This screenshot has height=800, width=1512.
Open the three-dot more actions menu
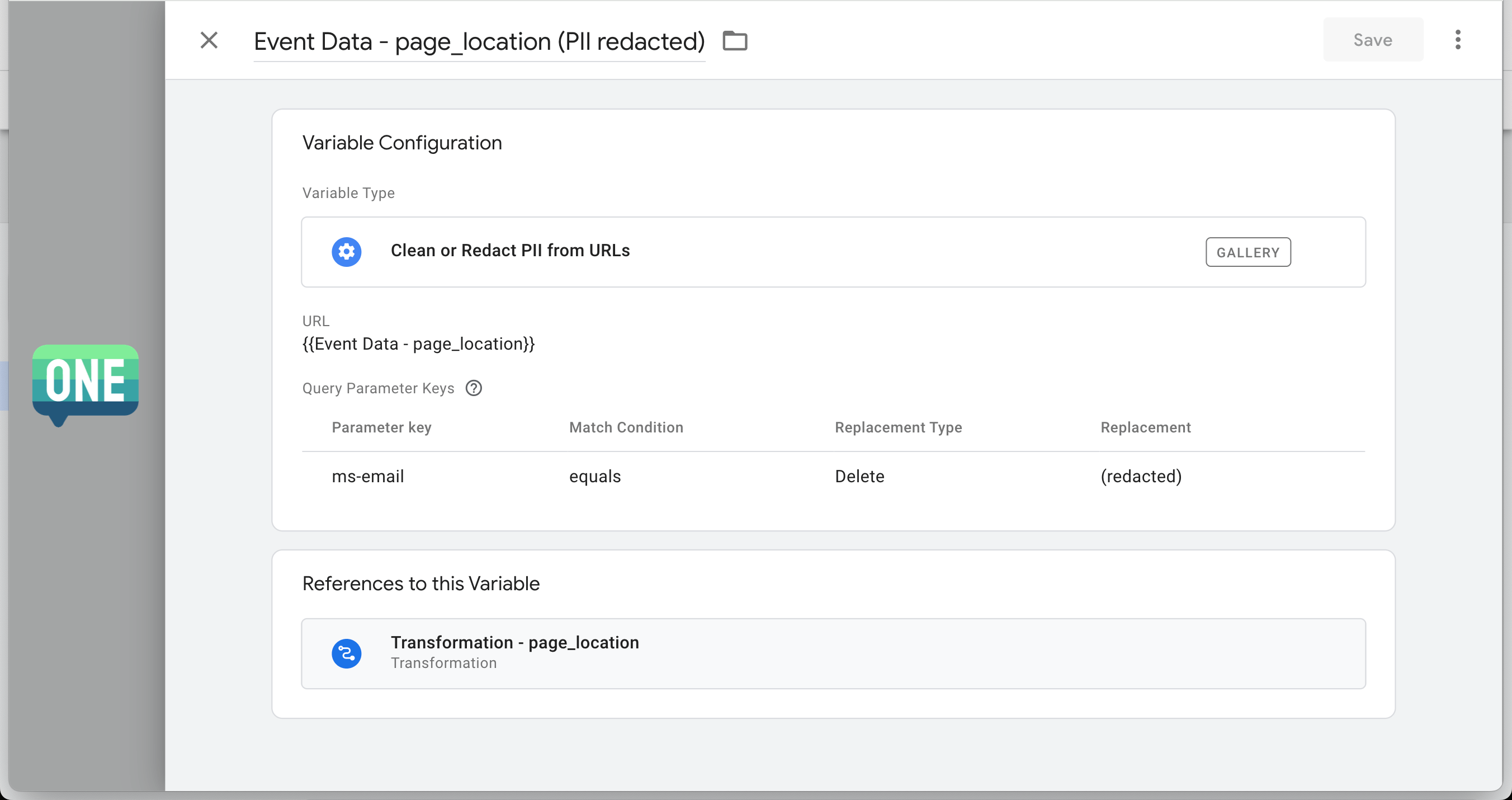[x=1457, y=40]
